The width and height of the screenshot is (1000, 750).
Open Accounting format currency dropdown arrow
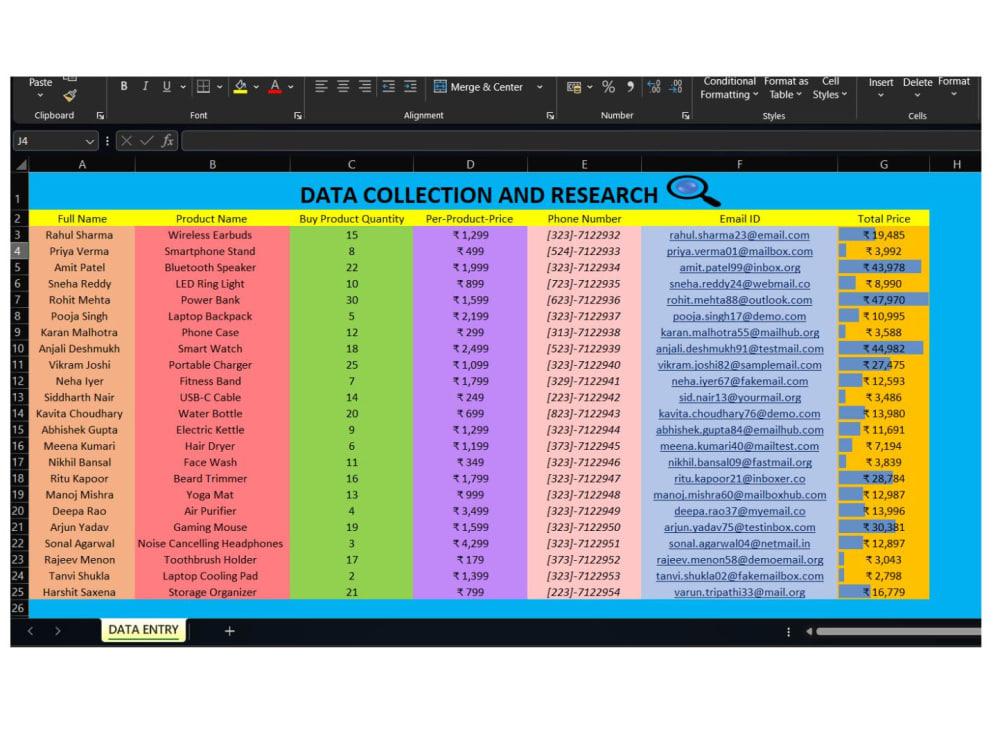tap(590, 87)
